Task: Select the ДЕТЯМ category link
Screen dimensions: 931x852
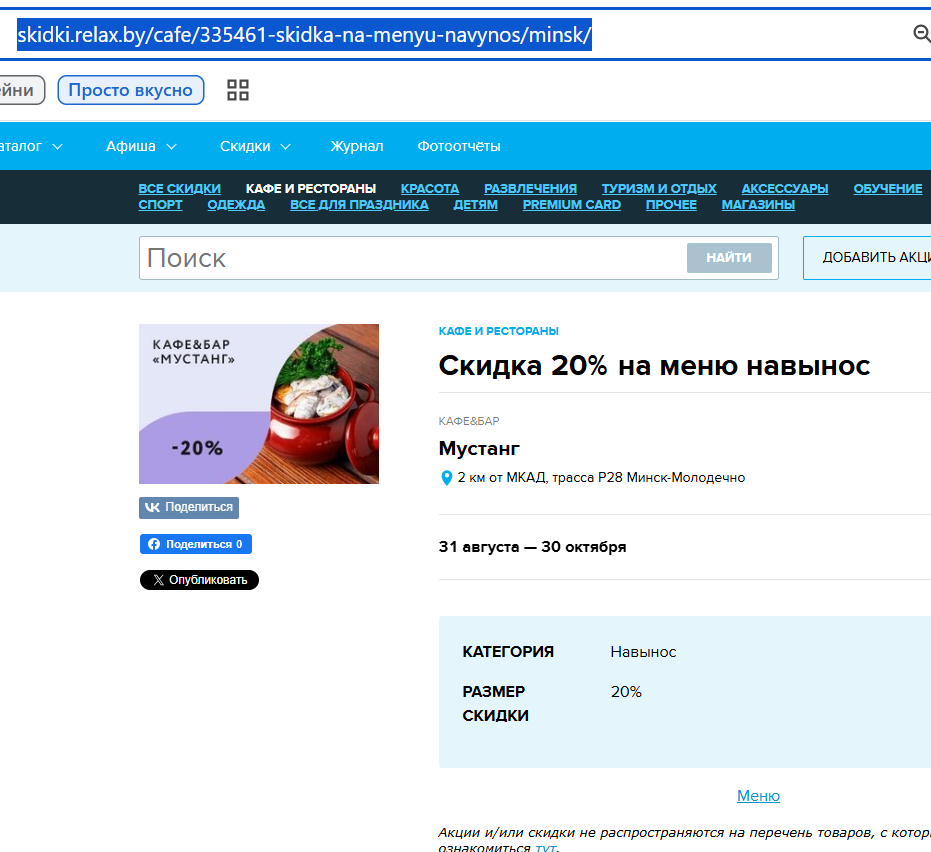Action: (476, 205)
